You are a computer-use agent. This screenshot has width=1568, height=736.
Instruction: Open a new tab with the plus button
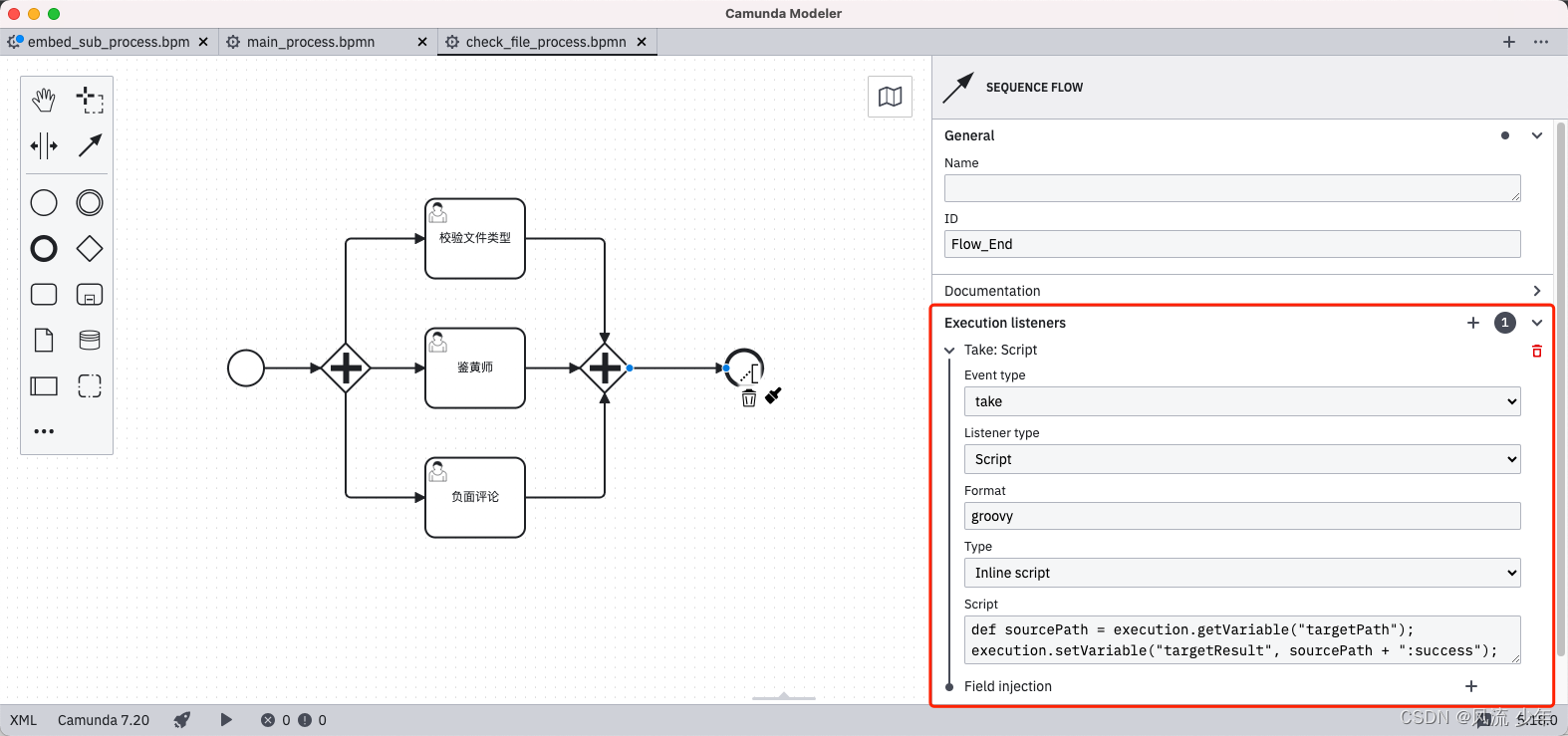click(x=1509, y=42)
